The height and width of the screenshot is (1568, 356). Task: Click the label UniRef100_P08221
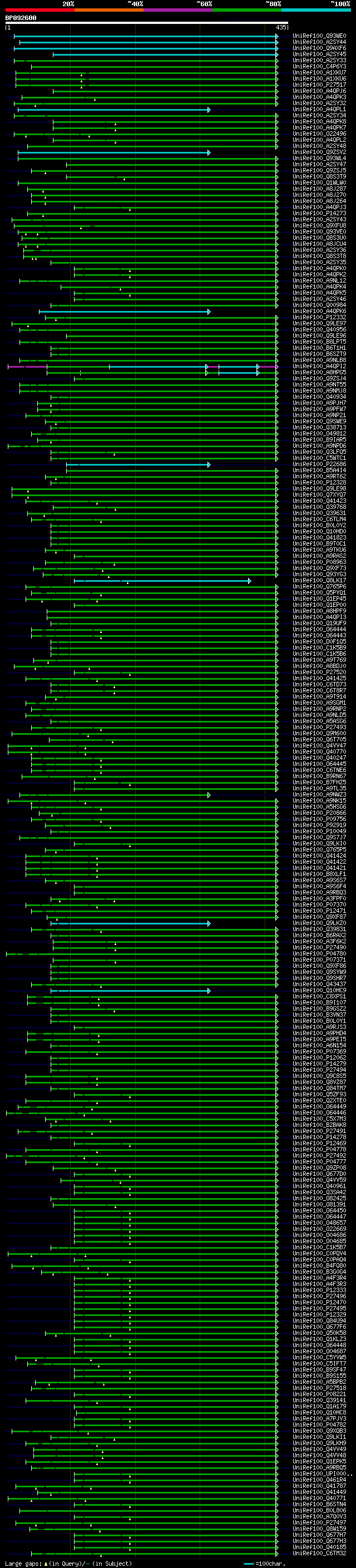click(x=319, y=1394)
